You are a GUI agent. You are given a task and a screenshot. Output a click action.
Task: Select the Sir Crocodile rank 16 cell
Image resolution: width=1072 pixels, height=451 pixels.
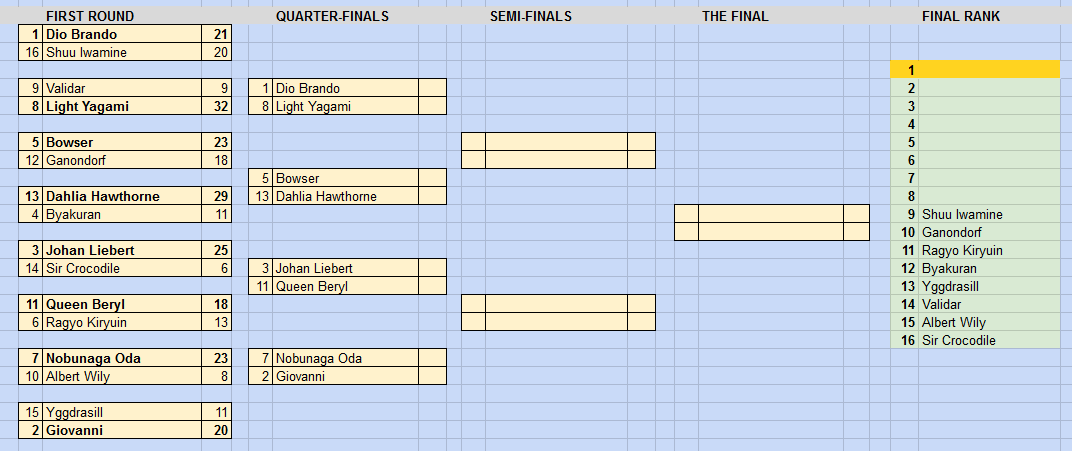pos(989,340)
